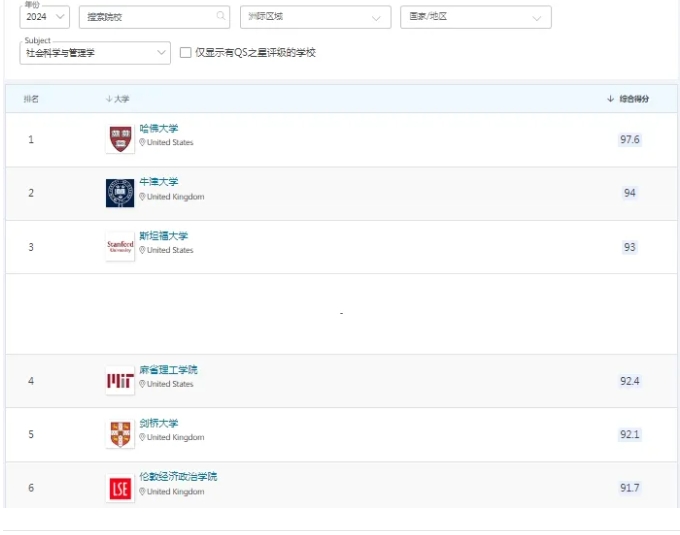Sort by 综合得分 column header
The image size is (680, 535).
(628, 99)
